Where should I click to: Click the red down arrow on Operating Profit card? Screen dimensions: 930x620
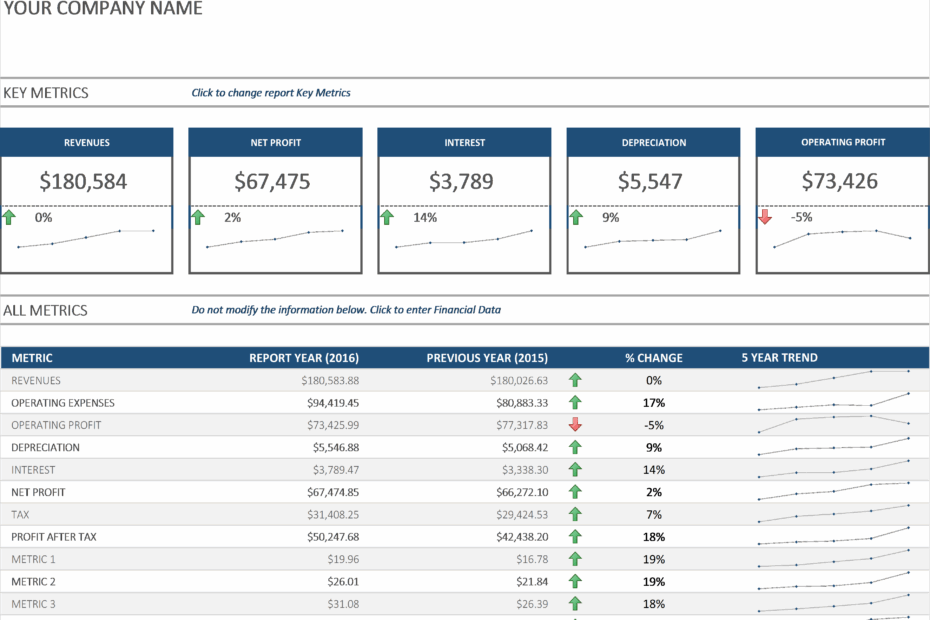767,216
